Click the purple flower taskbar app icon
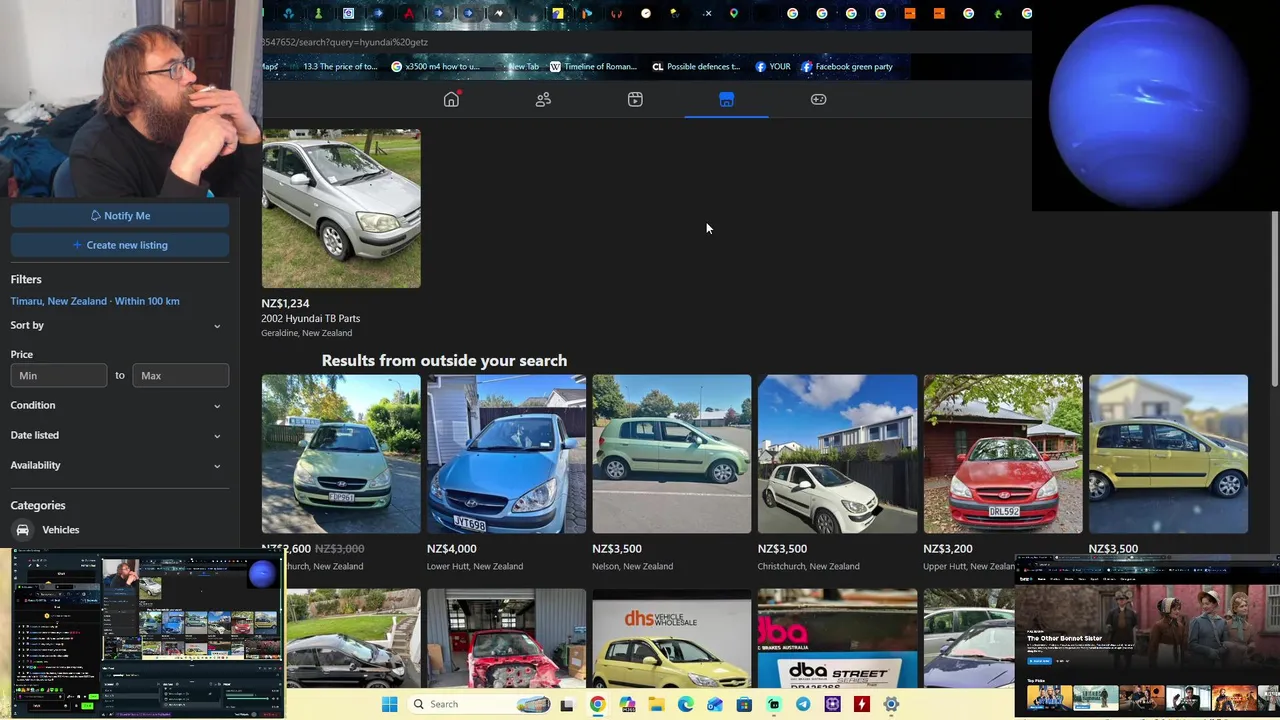This screenshot has width=1280, height=720. tap(832, 704)
